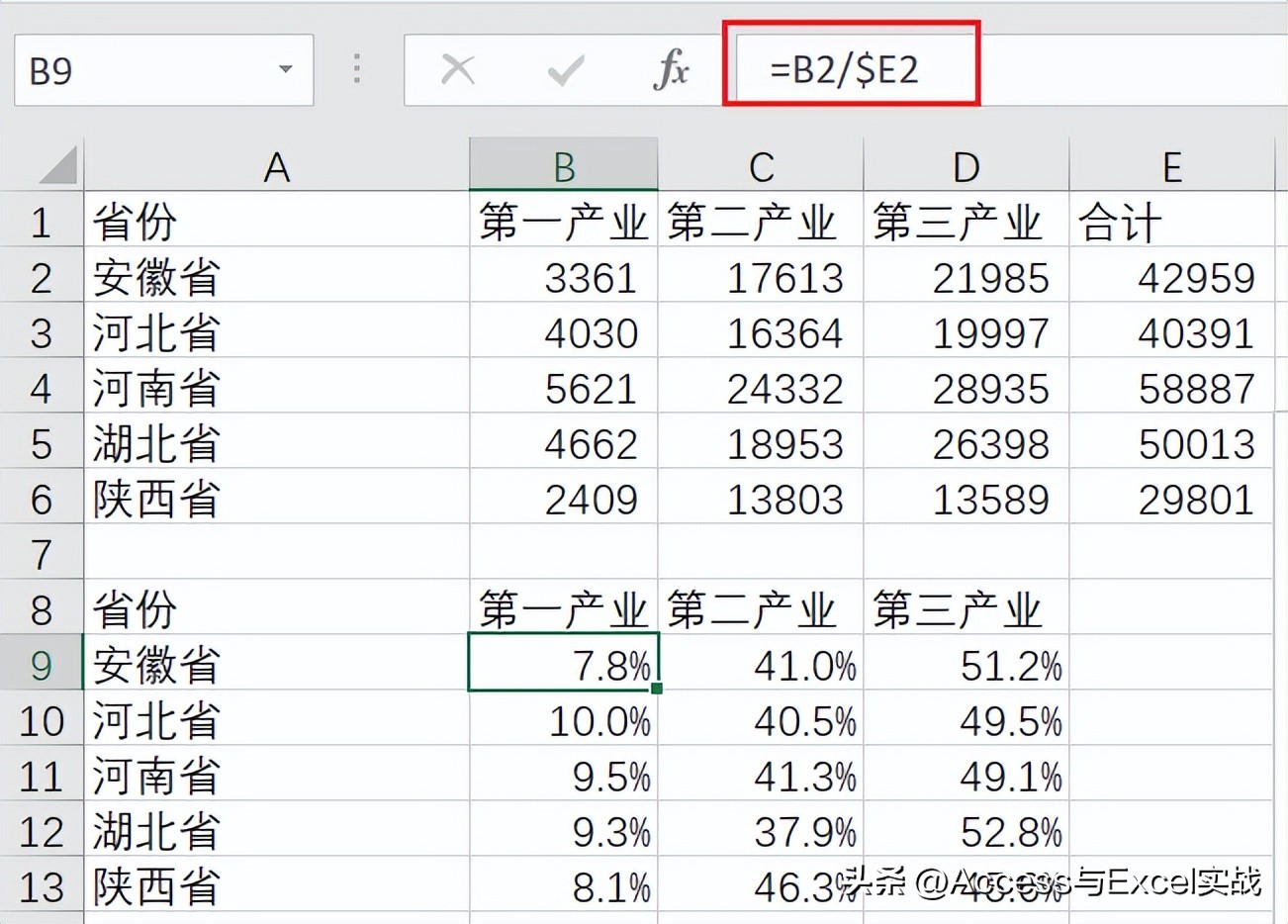Click the Cancel X icon beside formula bar
The width and height of the screenshot is (1288, 924).
point(457,69)
